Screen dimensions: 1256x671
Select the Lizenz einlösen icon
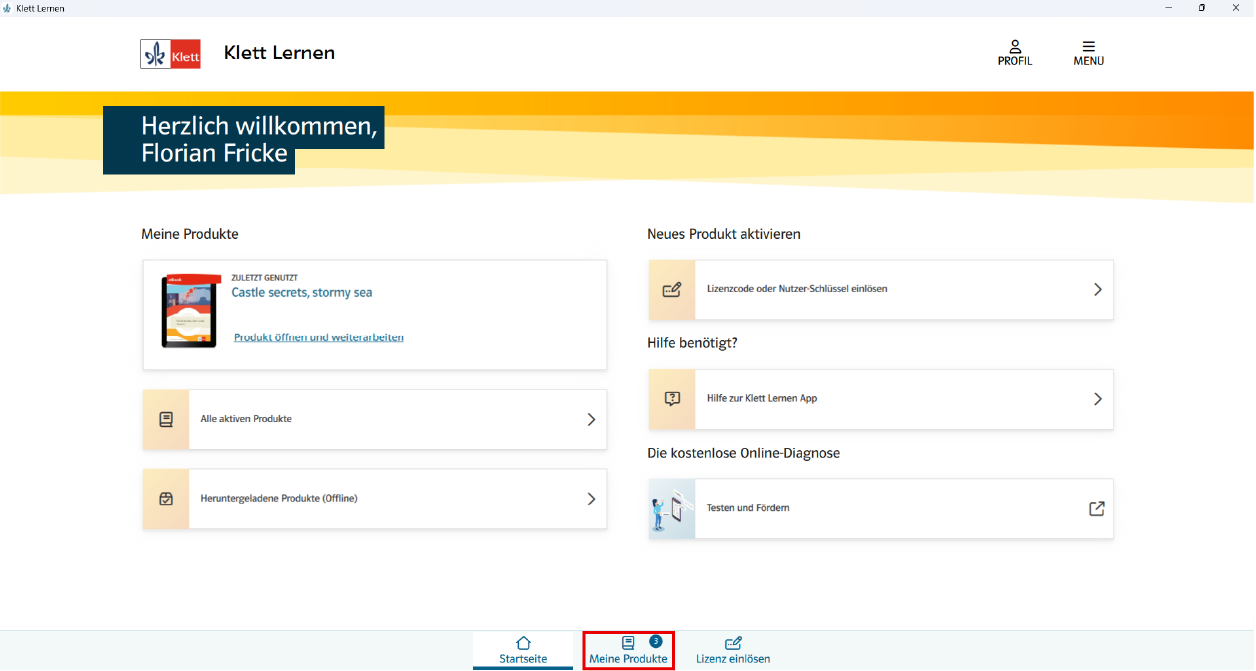tap(733, 644)
